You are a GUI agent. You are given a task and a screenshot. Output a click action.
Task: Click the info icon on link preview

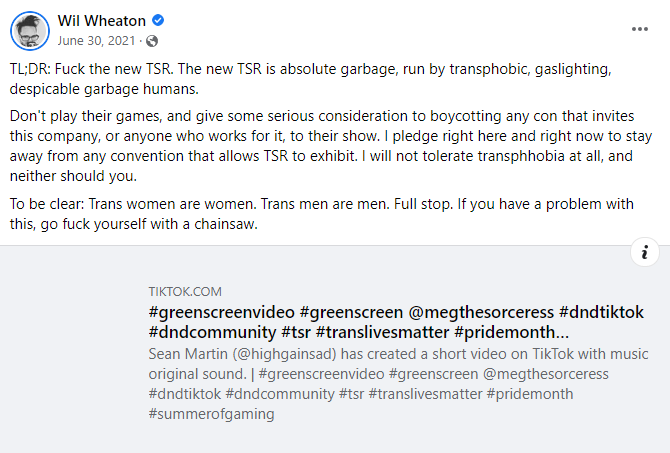(646, 252)
